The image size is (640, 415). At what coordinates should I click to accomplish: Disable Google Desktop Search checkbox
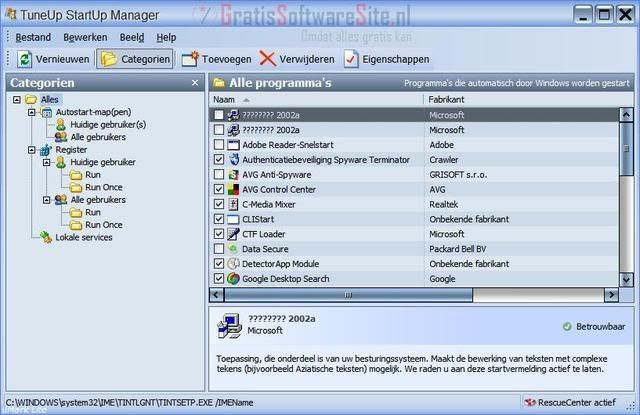pyautogui.click(x=219, y=279)
